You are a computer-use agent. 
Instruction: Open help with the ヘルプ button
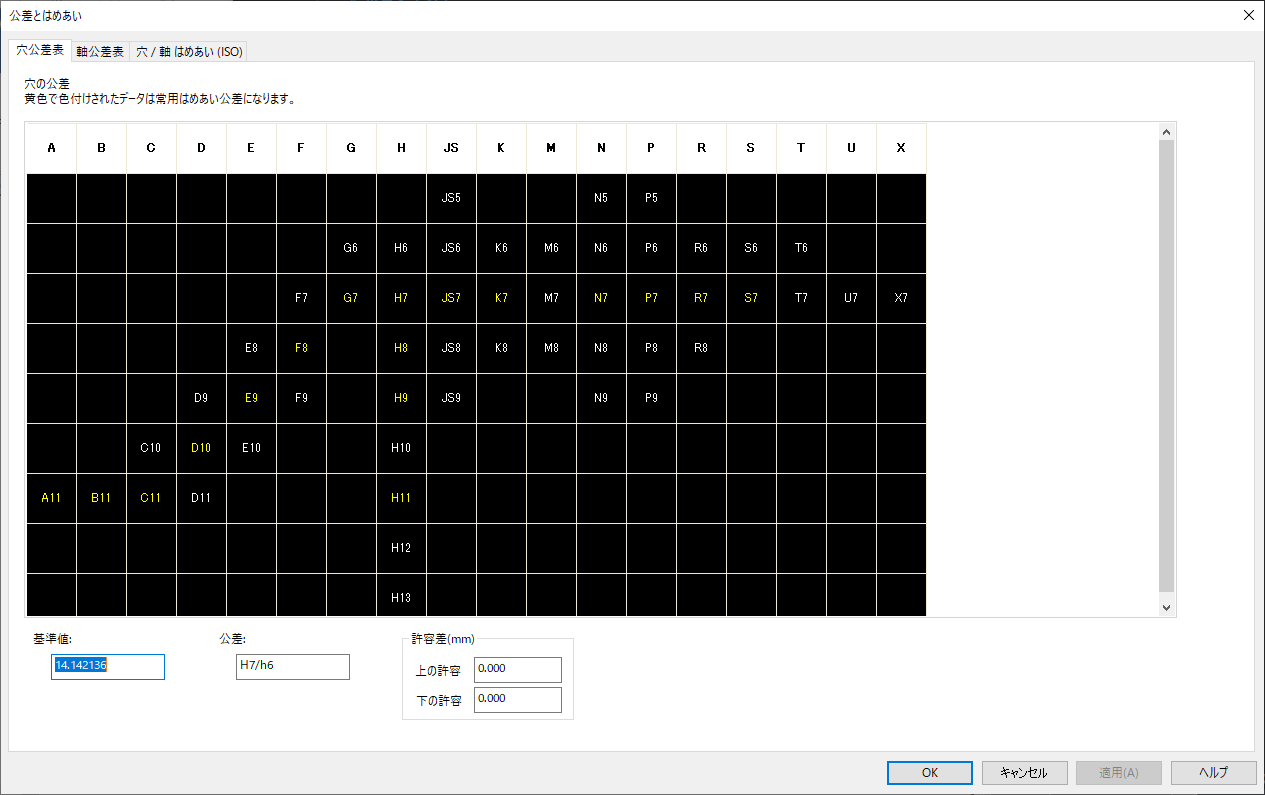pyautogui.click(x=1213, y=772)
